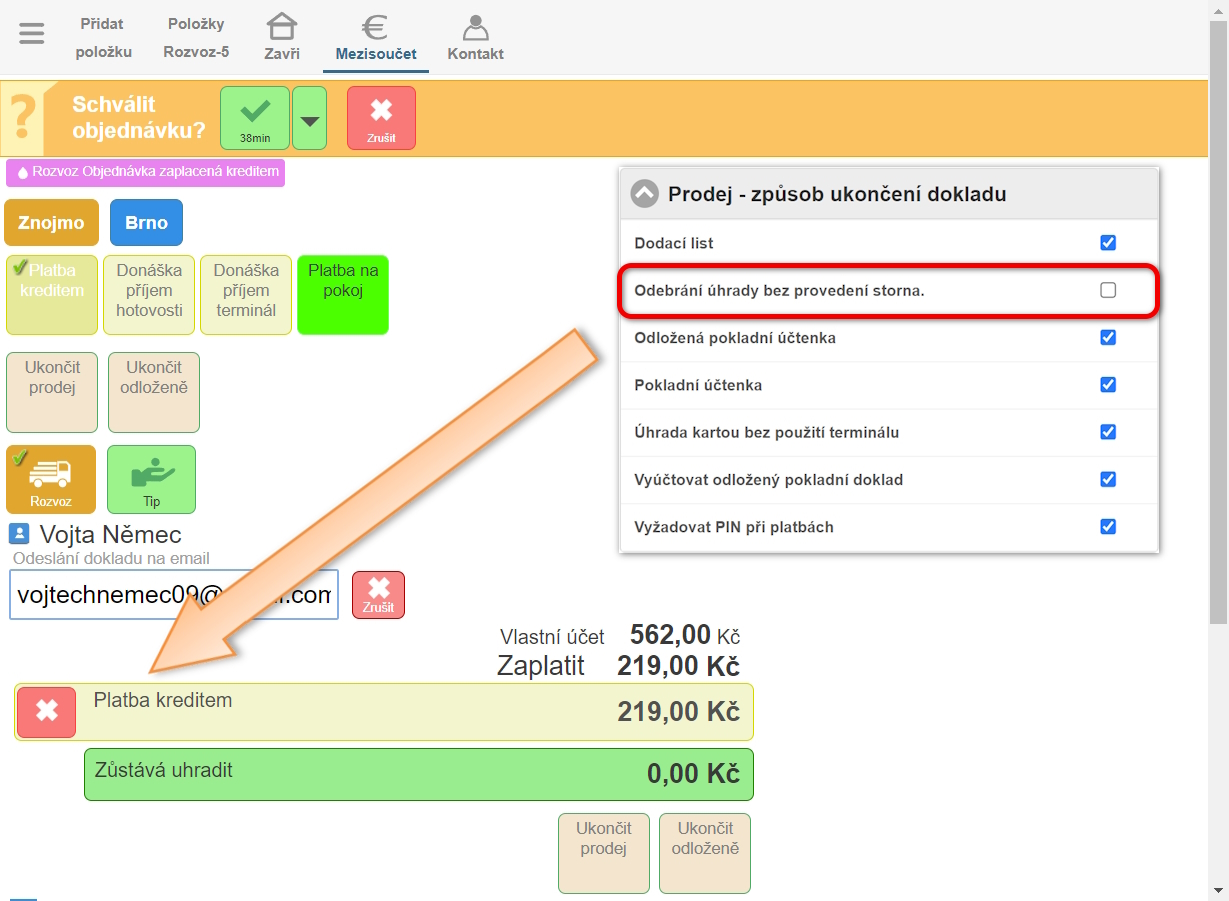1229x901 pixels.
Task: Select the Mezisoučet euro tab
Action: point(376,38)
